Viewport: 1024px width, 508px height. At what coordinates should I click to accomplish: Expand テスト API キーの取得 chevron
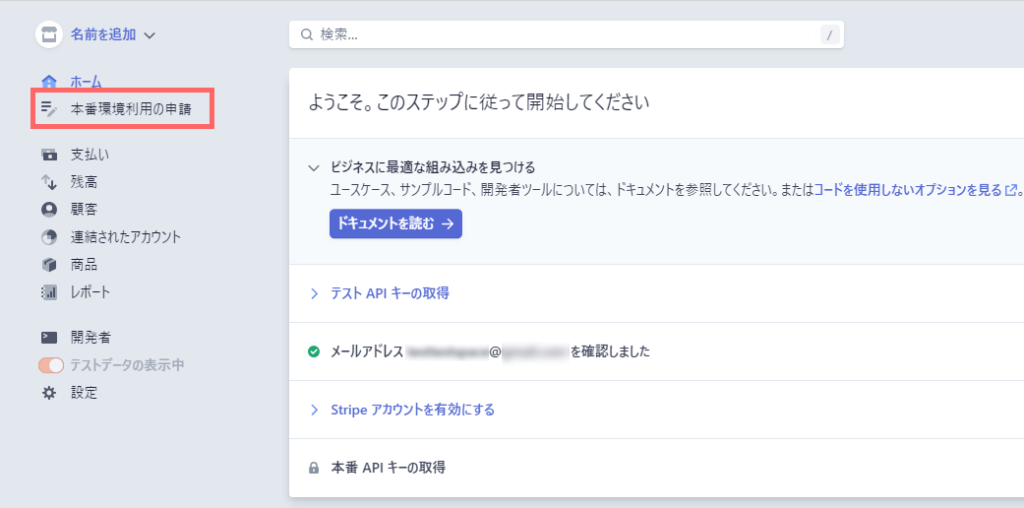pos(314,294)
